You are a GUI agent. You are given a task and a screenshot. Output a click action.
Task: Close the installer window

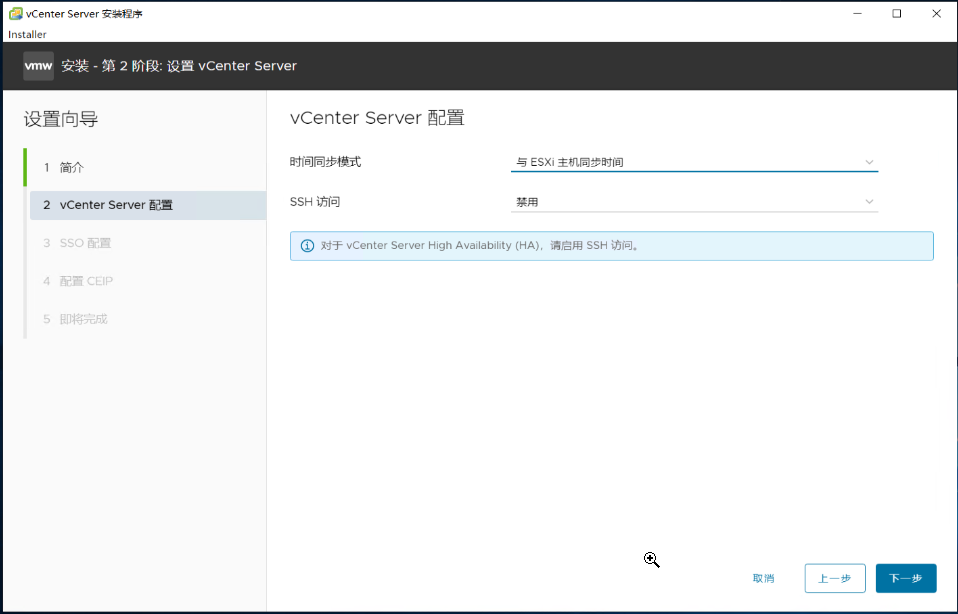936,13
